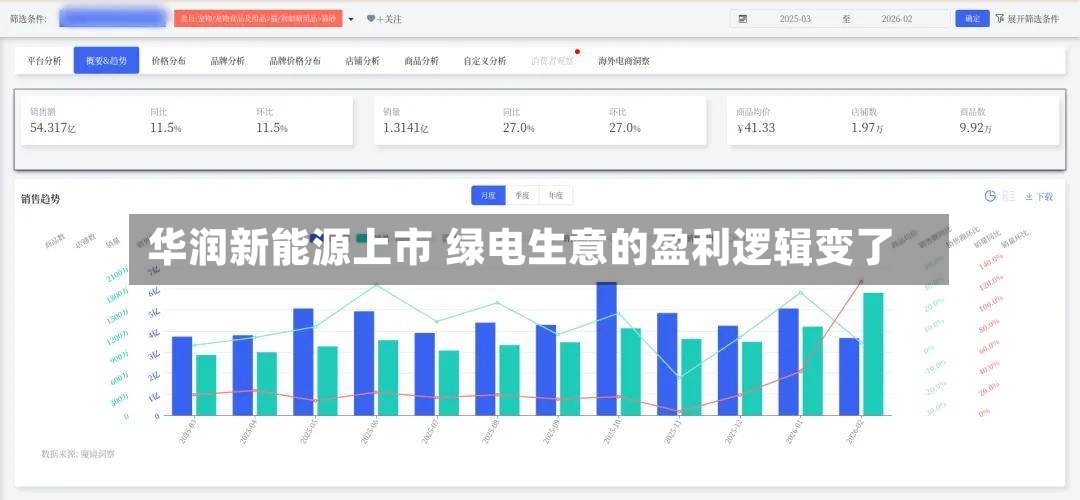Open the 自定义分析 tab

click(x=485, y=61)
